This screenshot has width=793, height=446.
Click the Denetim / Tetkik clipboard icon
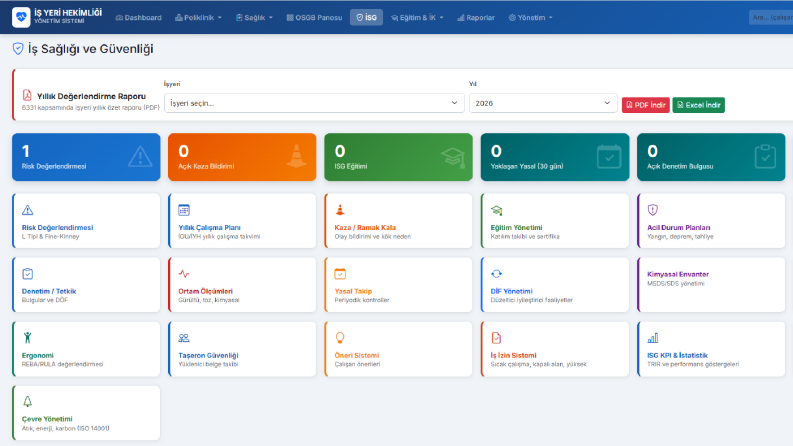[x=27, y=274]
